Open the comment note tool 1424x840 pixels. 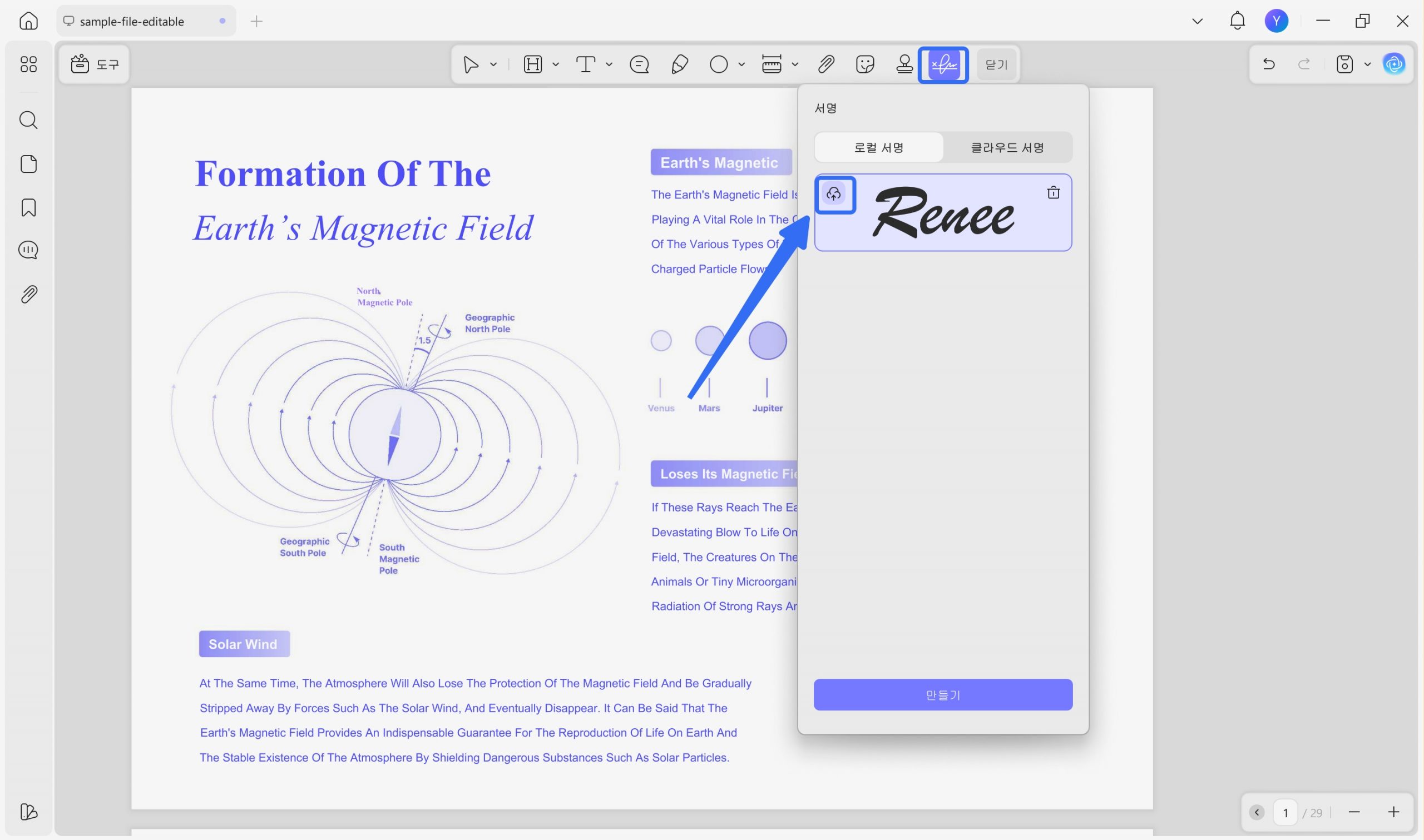click(639, 64)
